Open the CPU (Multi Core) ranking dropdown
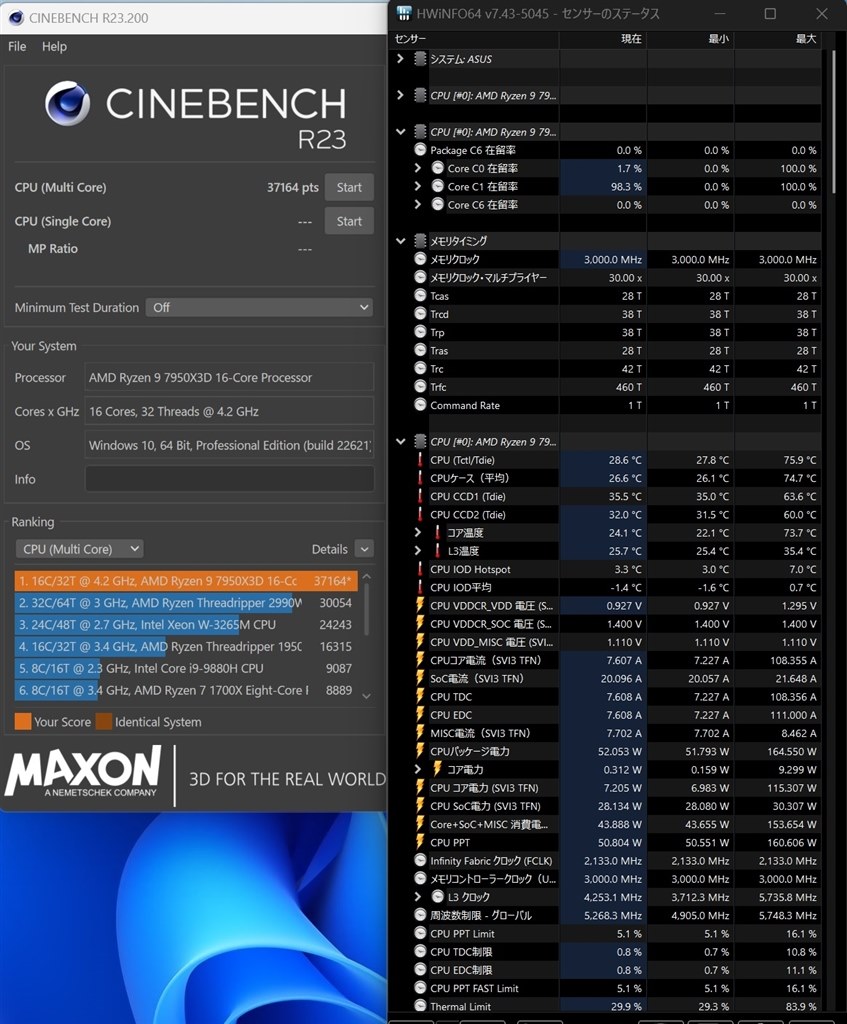This screenshot has height=1024, width=847. pyautogui.click(x=80, y=549)
